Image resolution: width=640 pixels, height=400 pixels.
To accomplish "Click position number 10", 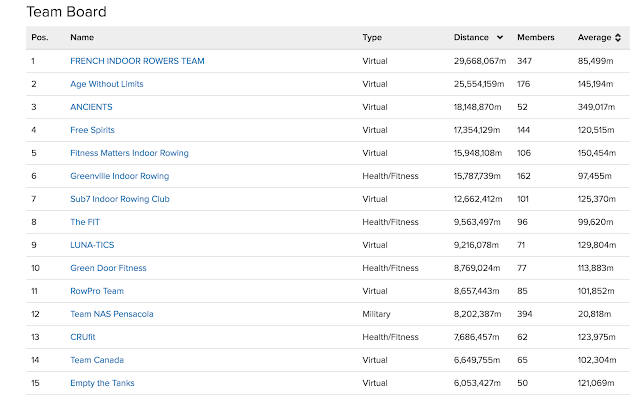I will tap(35, 268).
